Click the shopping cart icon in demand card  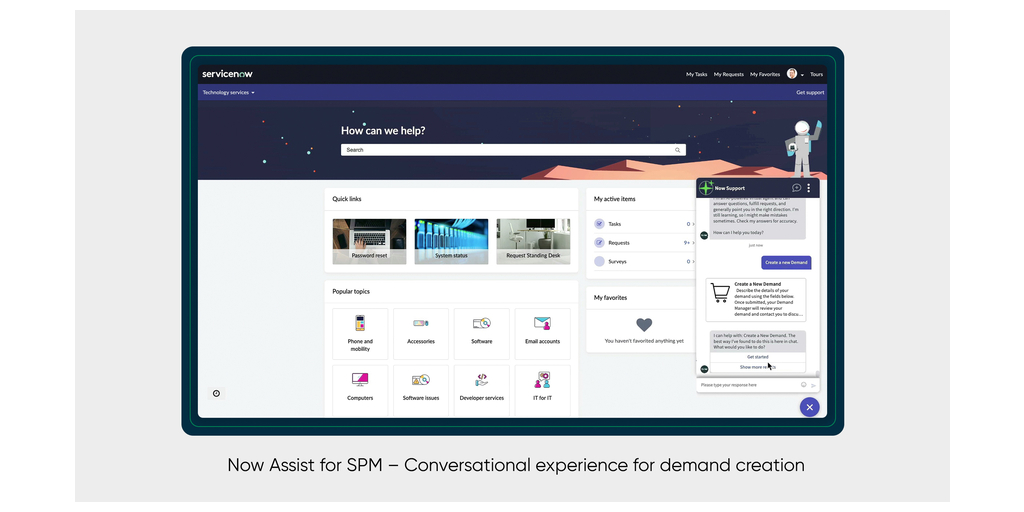(720, 293)
